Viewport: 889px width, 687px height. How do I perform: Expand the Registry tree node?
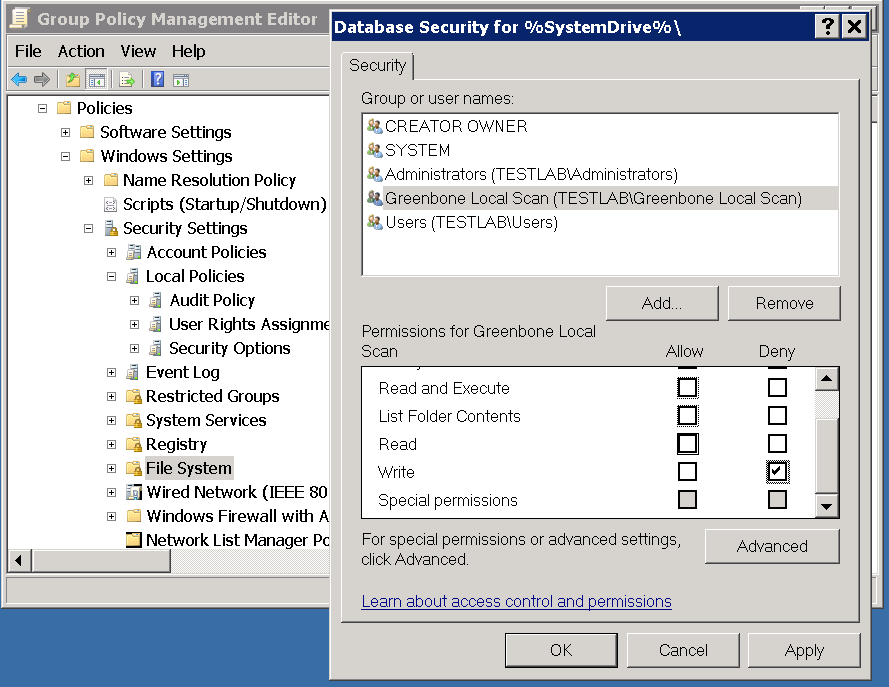click(111, 444)
